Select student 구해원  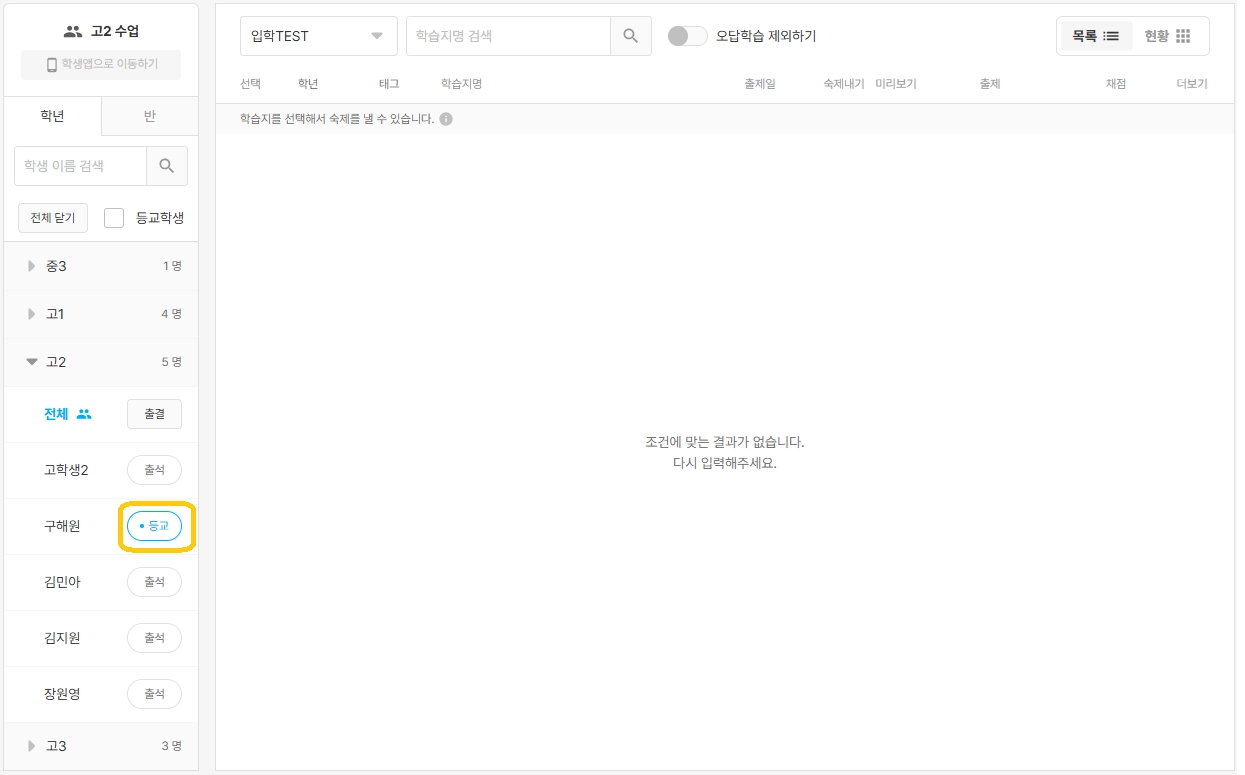click(x=62, y=526)
